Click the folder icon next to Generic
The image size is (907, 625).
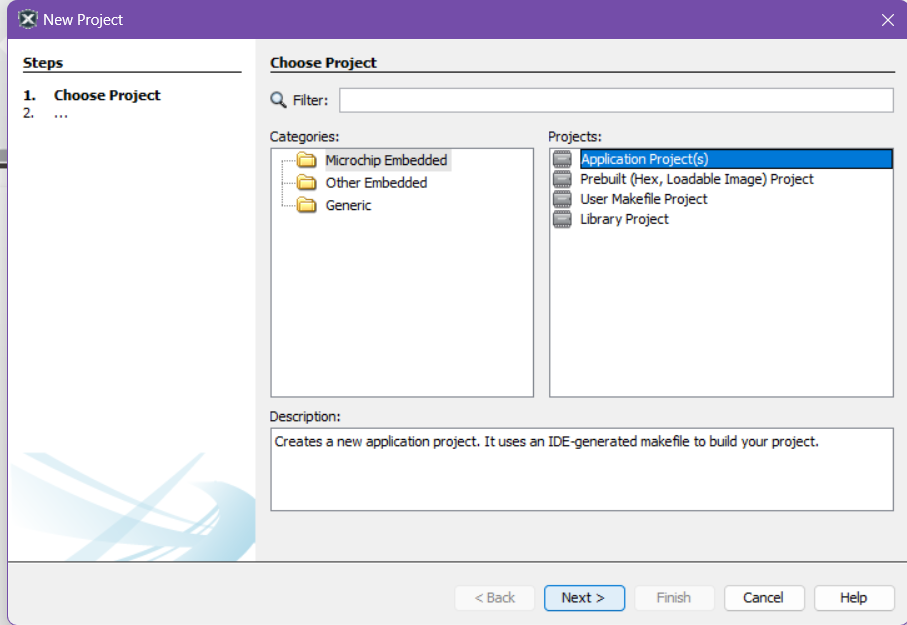tap(306, 205)
